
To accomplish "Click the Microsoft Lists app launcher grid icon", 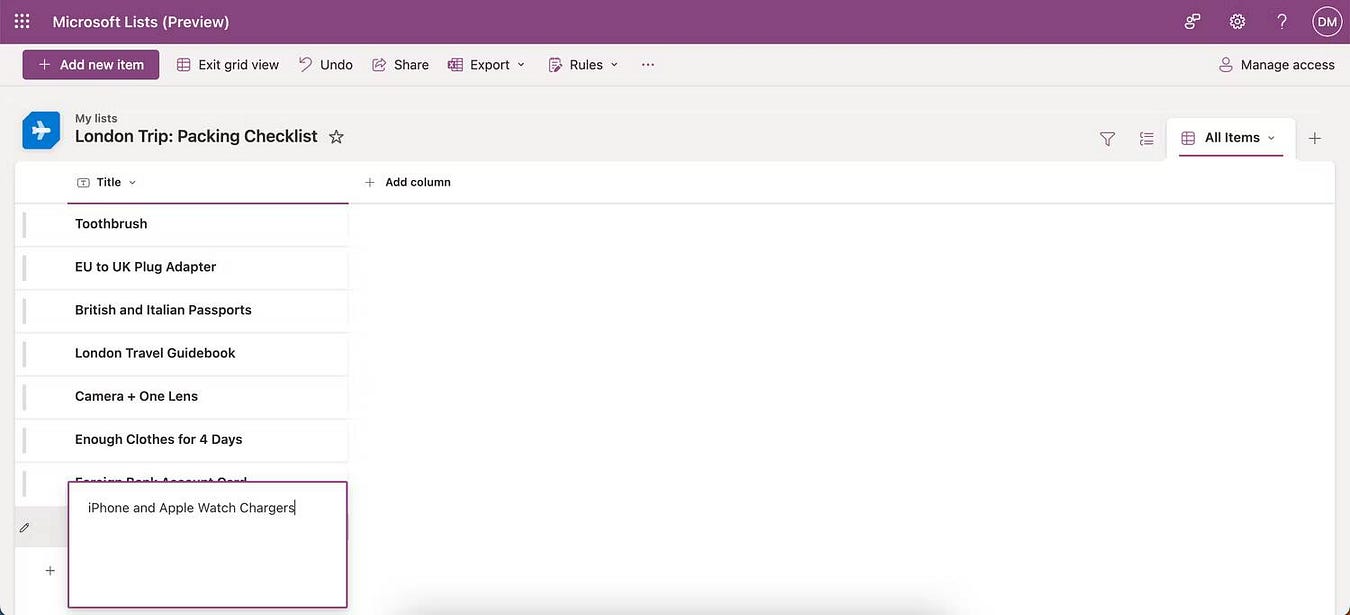I will [x=21, y=20].
